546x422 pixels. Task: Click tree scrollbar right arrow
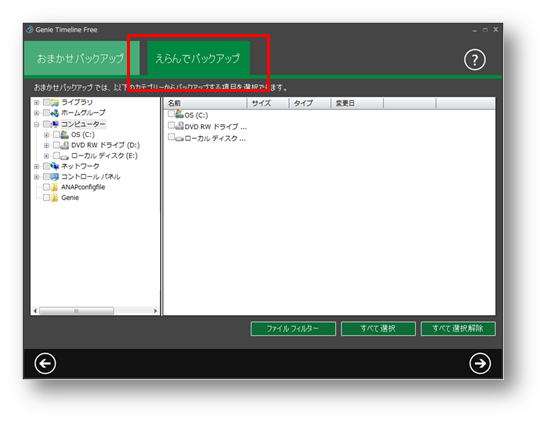point(155,311)
